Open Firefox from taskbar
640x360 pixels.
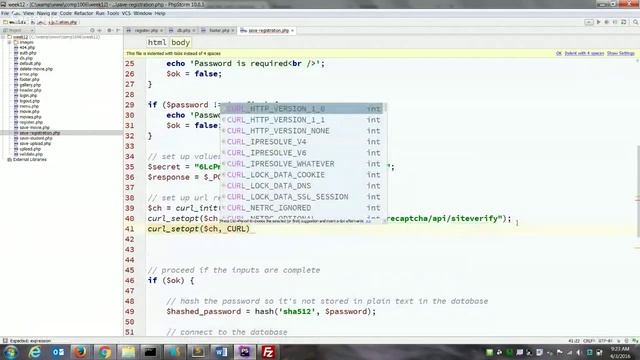point(80,352)
